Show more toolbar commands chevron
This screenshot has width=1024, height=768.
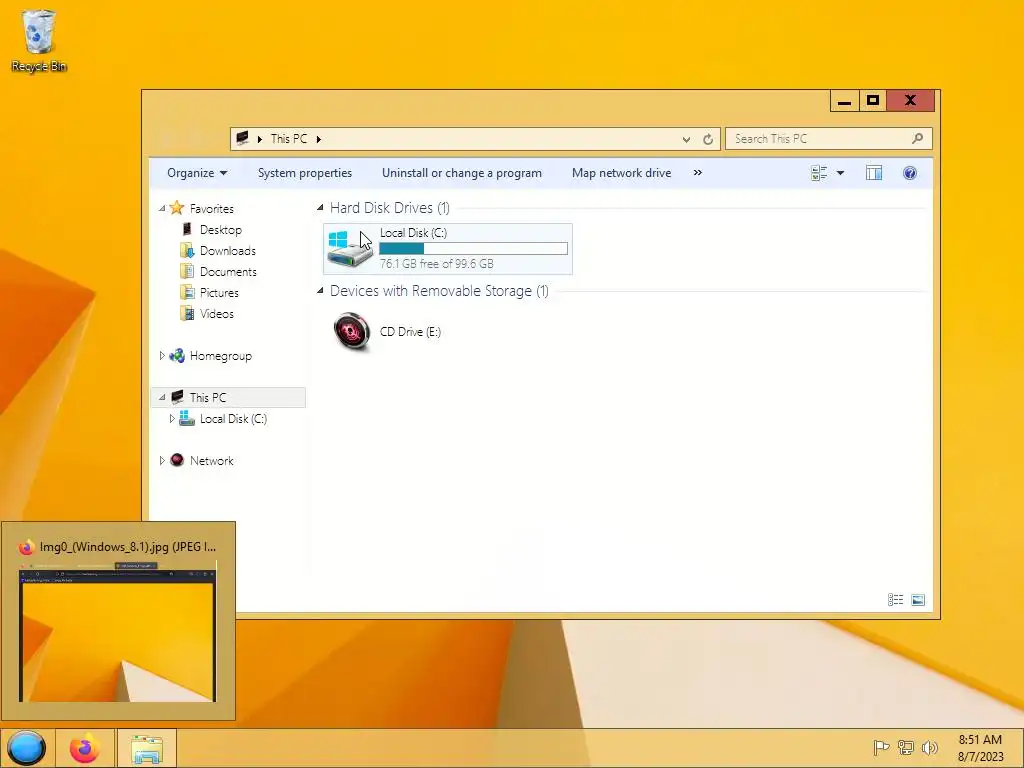(x=697, y=173)
